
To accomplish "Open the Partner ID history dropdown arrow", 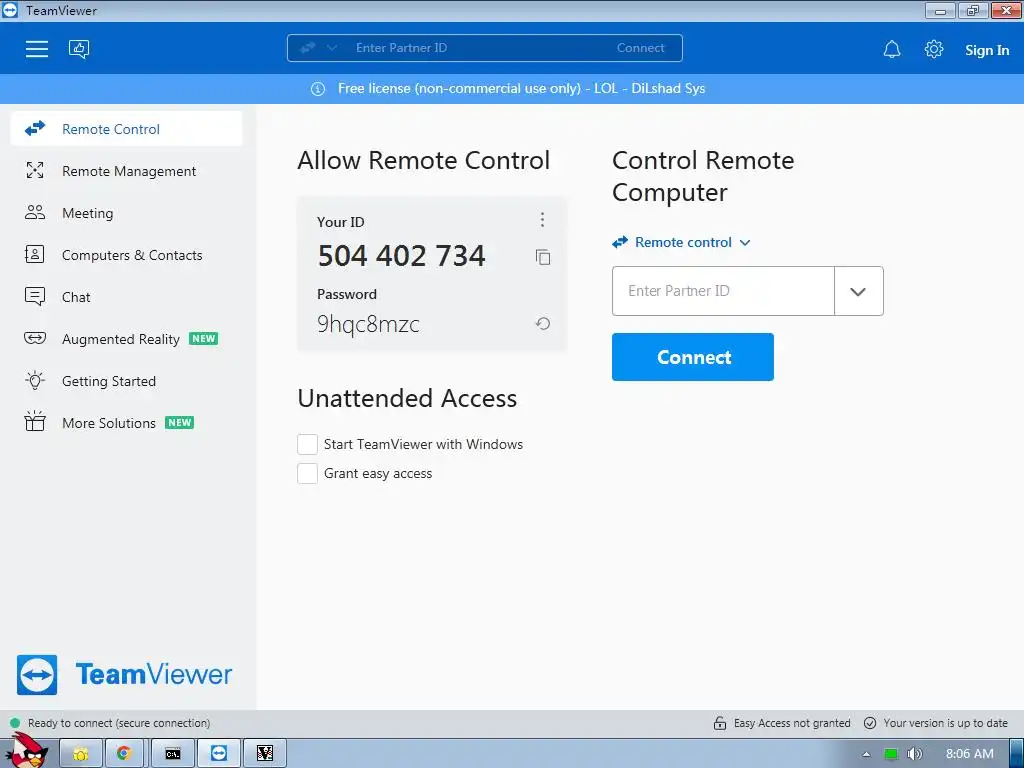I will (858, 291).
